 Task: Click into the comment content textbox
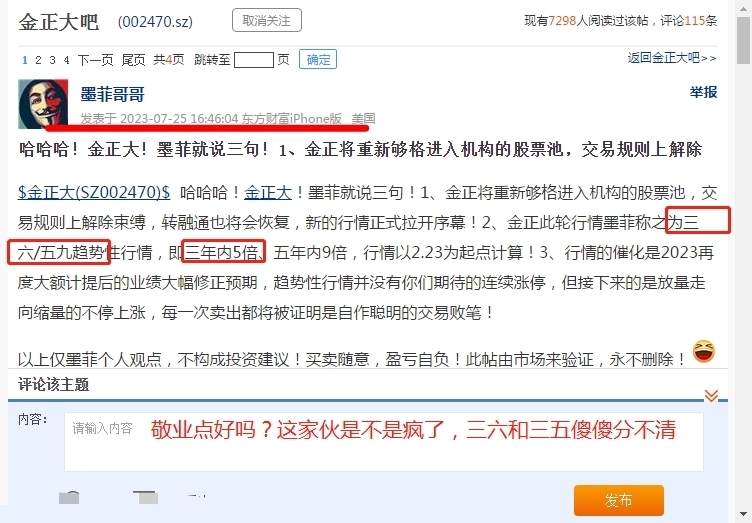[x=384, y=442]
